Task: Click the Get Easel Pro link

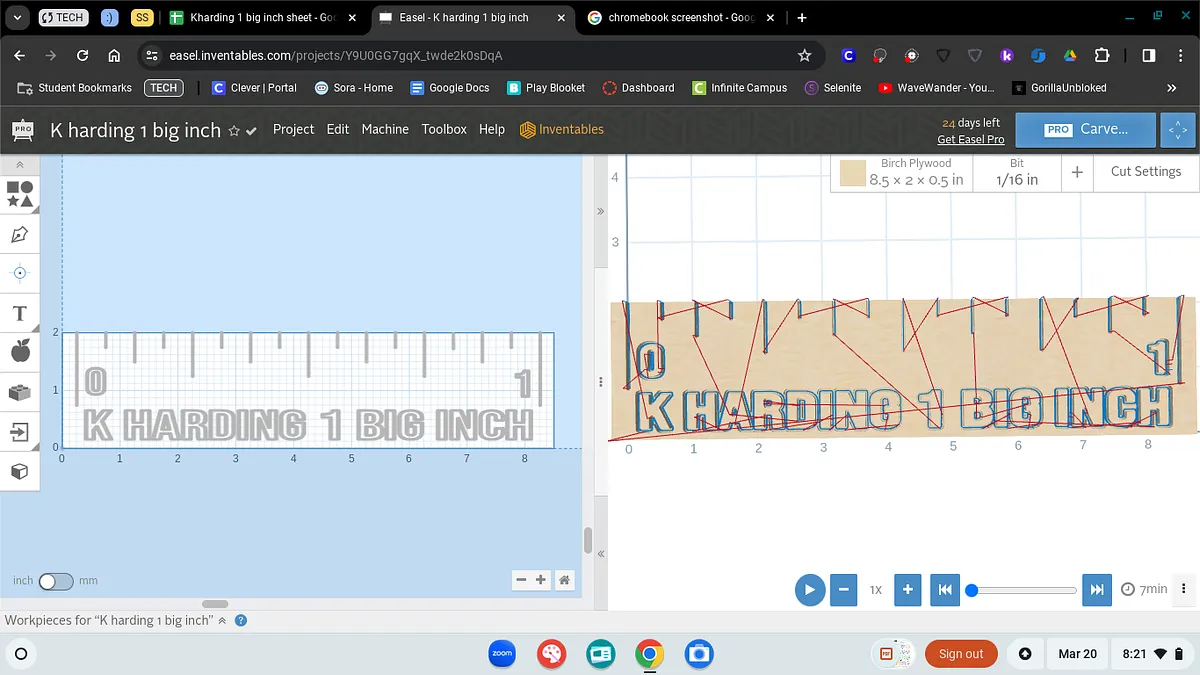Action: (x=970, y=140)
